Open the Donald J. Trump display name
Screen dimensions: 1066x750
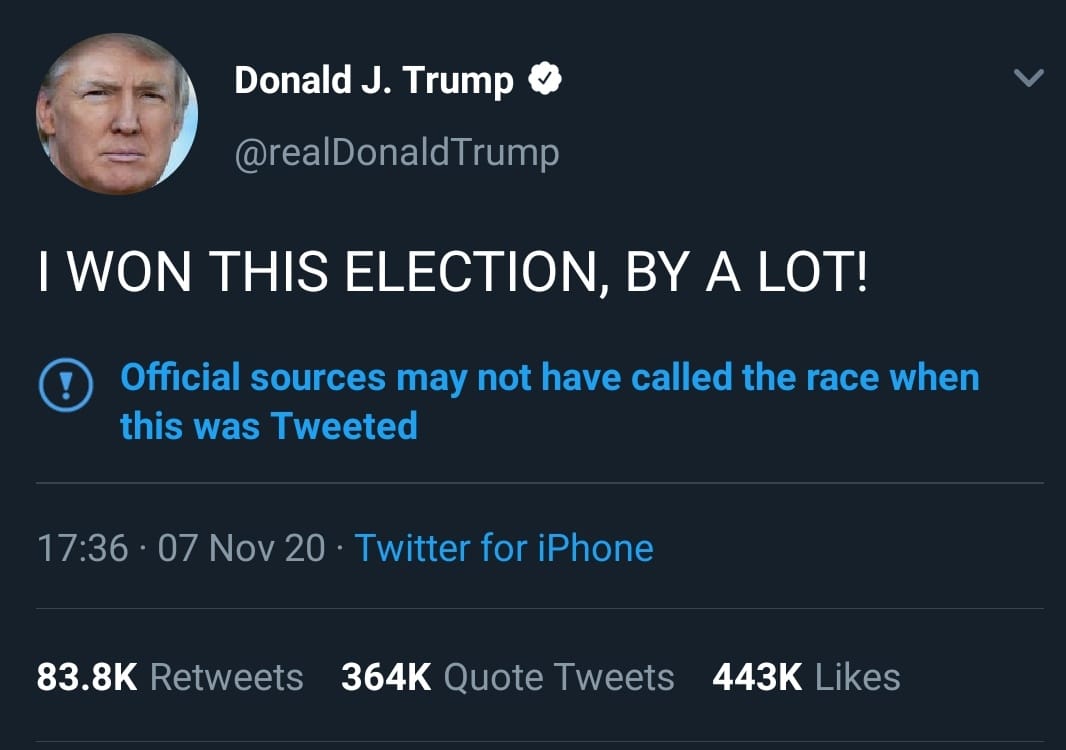(x=374, y=80)
